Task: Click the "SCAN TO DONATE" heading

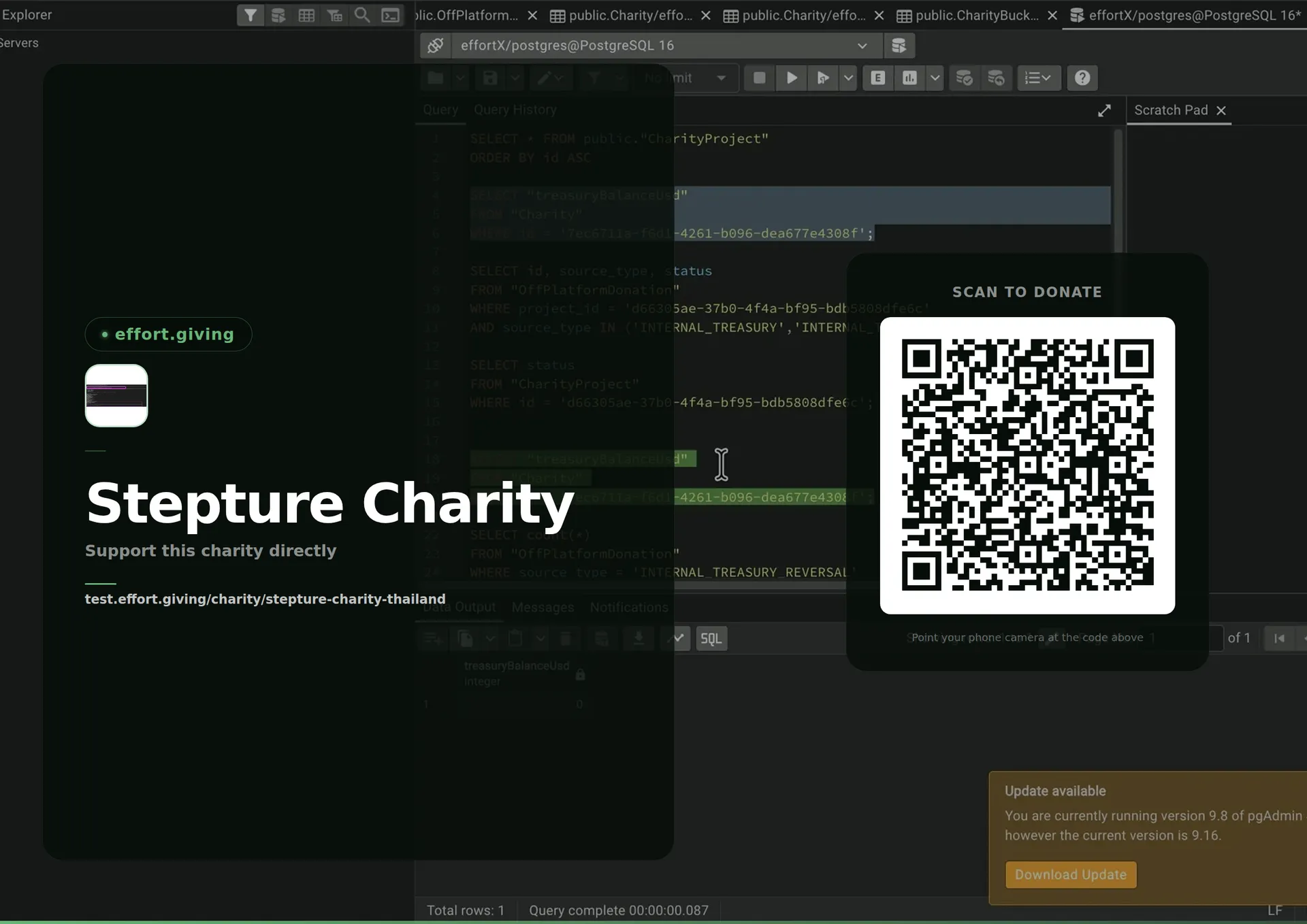Action: [1027, 292]
